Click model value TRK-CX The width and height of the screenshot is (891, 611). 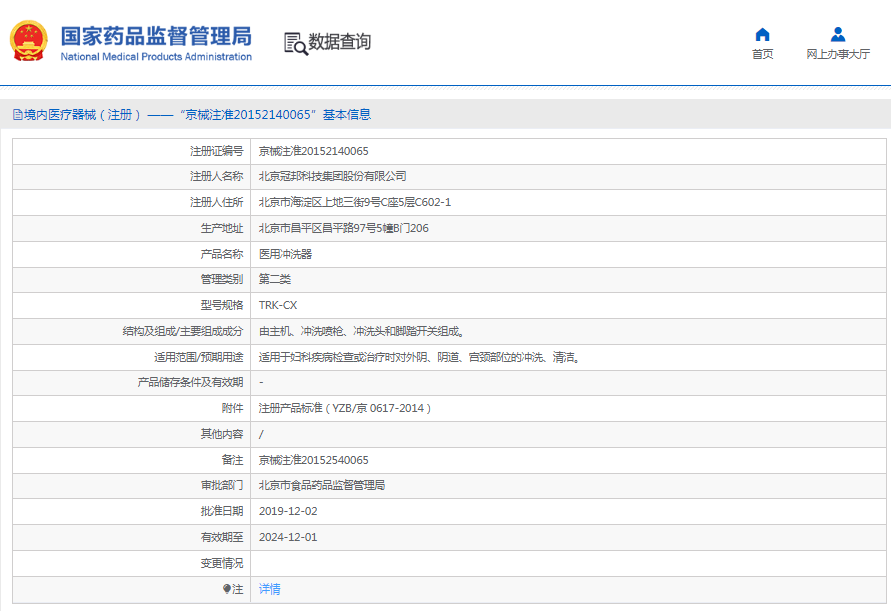[x=278, y=305]
